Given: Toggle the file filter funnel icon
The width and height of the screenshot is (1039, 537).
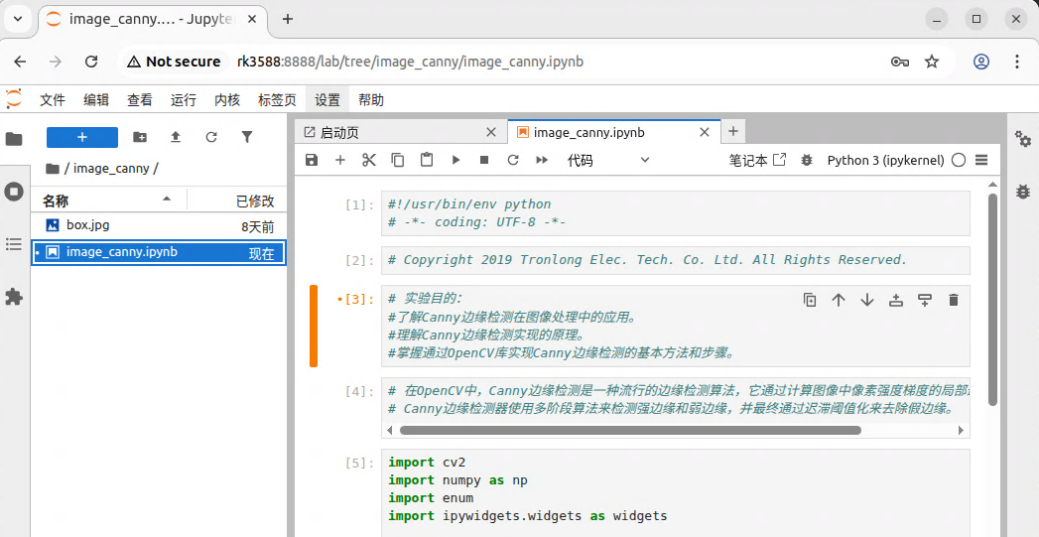Looking at the screenshot, I should pyautogui.click(x=247, y=137).
